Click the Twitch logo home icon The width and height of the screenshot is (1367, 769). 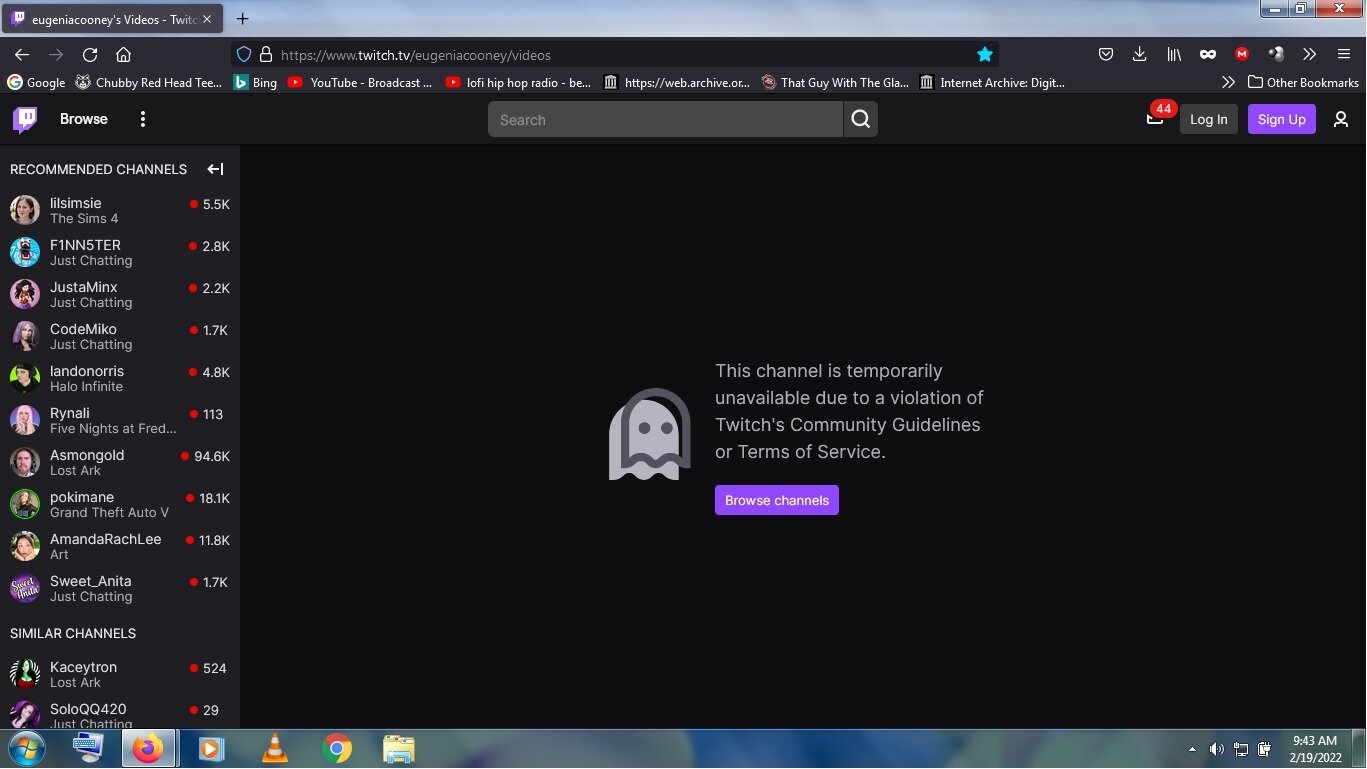tap(25, 119)
